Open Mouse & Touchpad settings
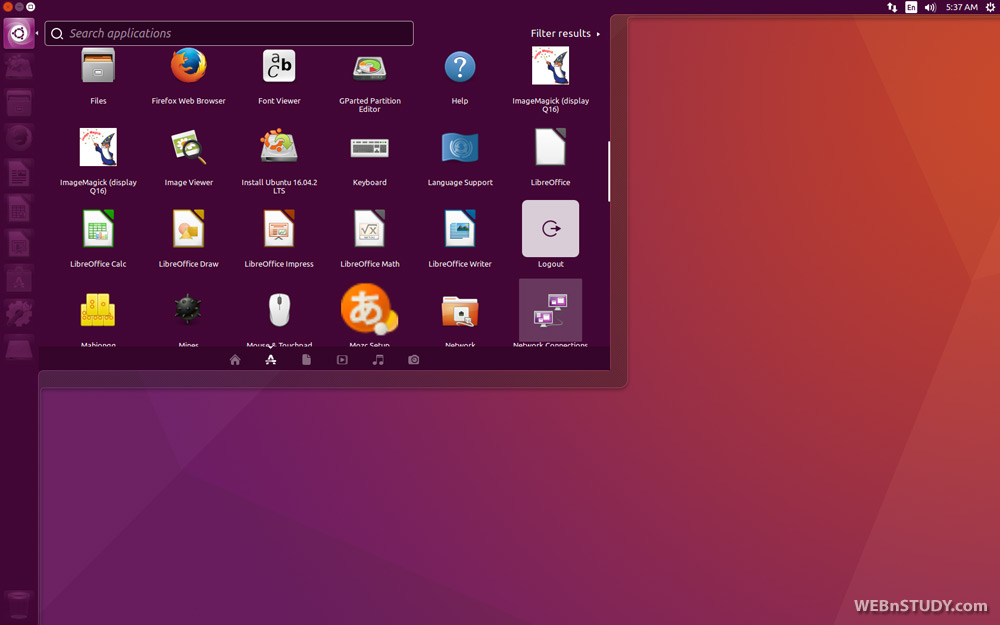The height and width of the screenshot is (625, 1000). [279, 310]
